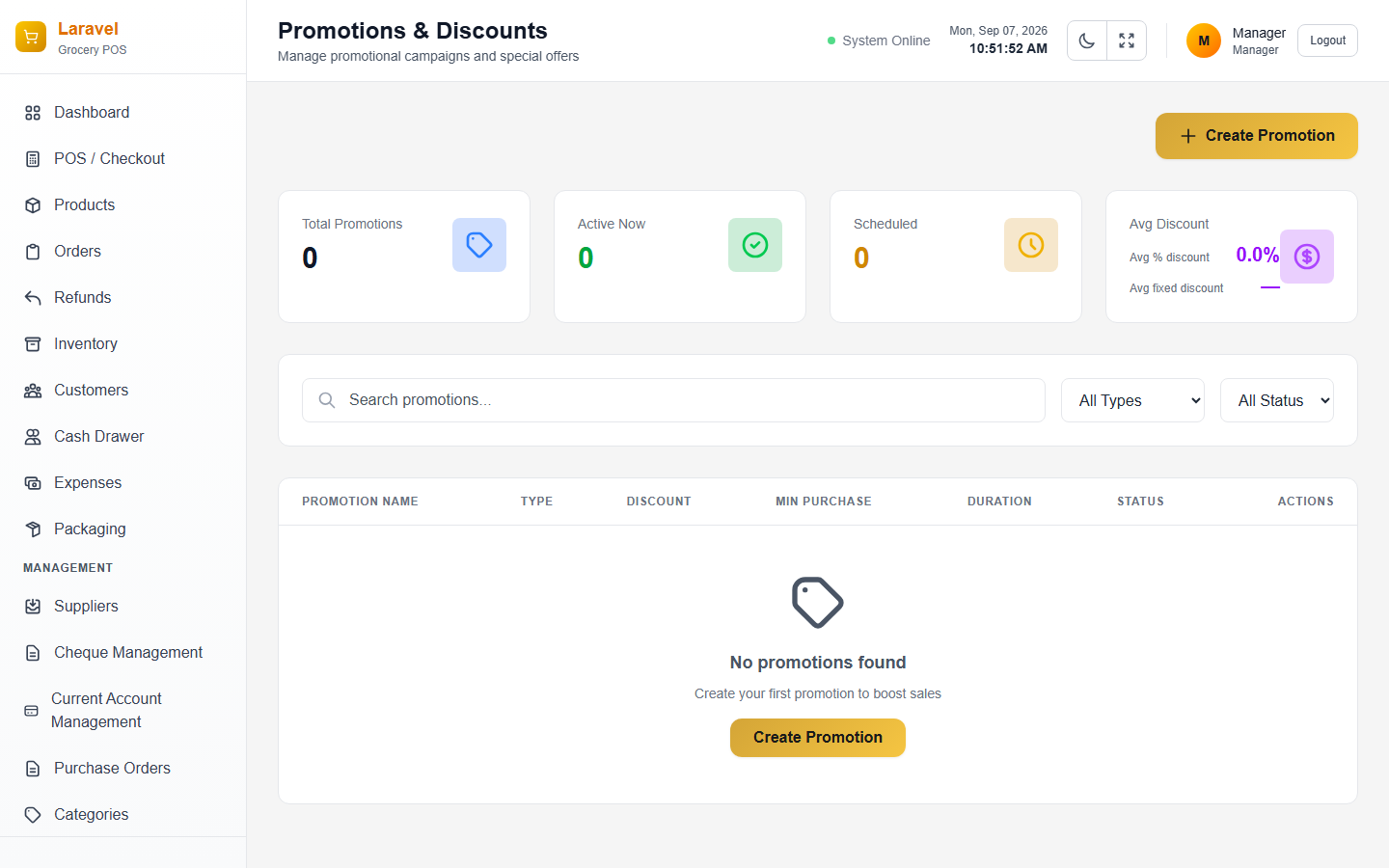Click the clock icon on Scheduled card
1389x868 pixels.
[1031, 245]
